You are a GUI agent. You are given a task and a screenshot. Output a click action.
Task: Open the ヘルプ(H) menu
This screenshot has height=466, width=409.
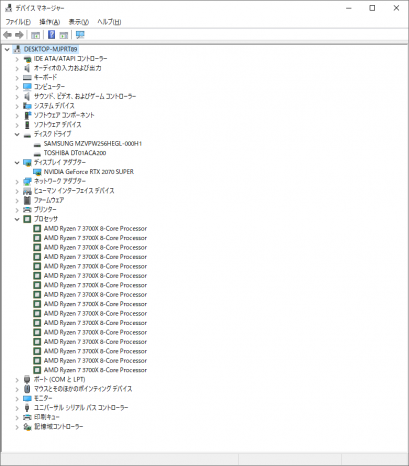[109, 22]
